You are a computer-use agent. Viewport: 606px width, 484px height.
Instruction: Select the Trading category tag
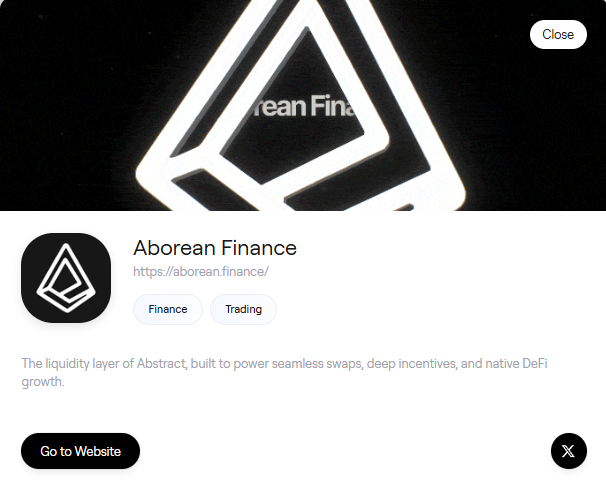tap(243, 309)
